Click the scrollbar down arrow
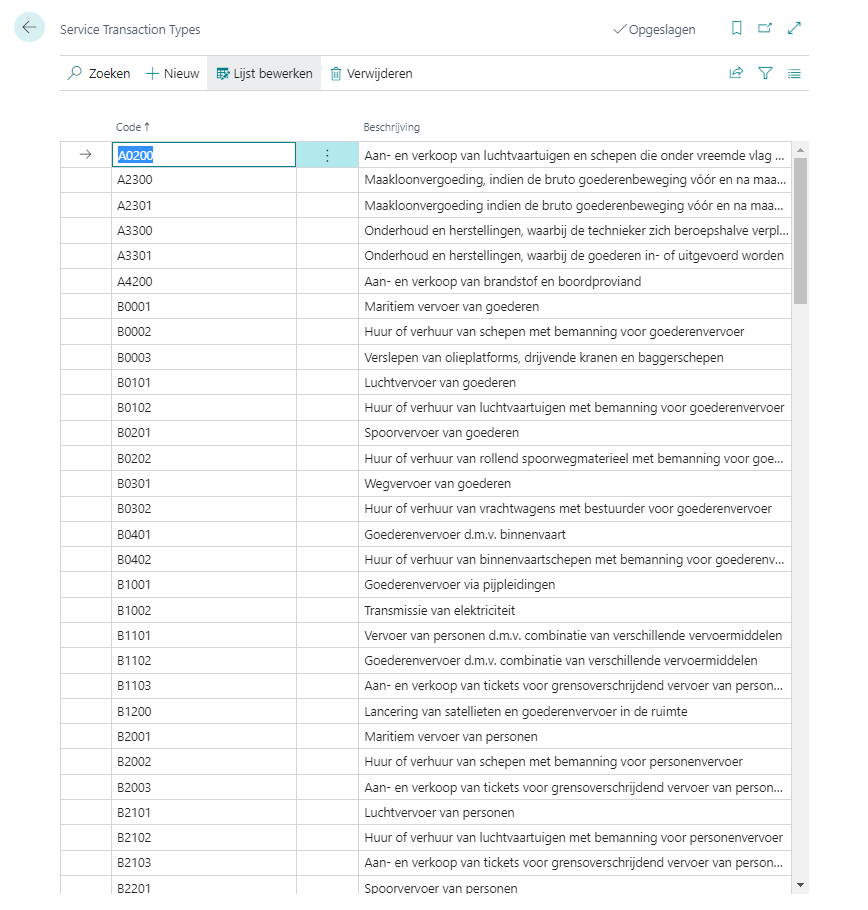 (x=800, y=885)
